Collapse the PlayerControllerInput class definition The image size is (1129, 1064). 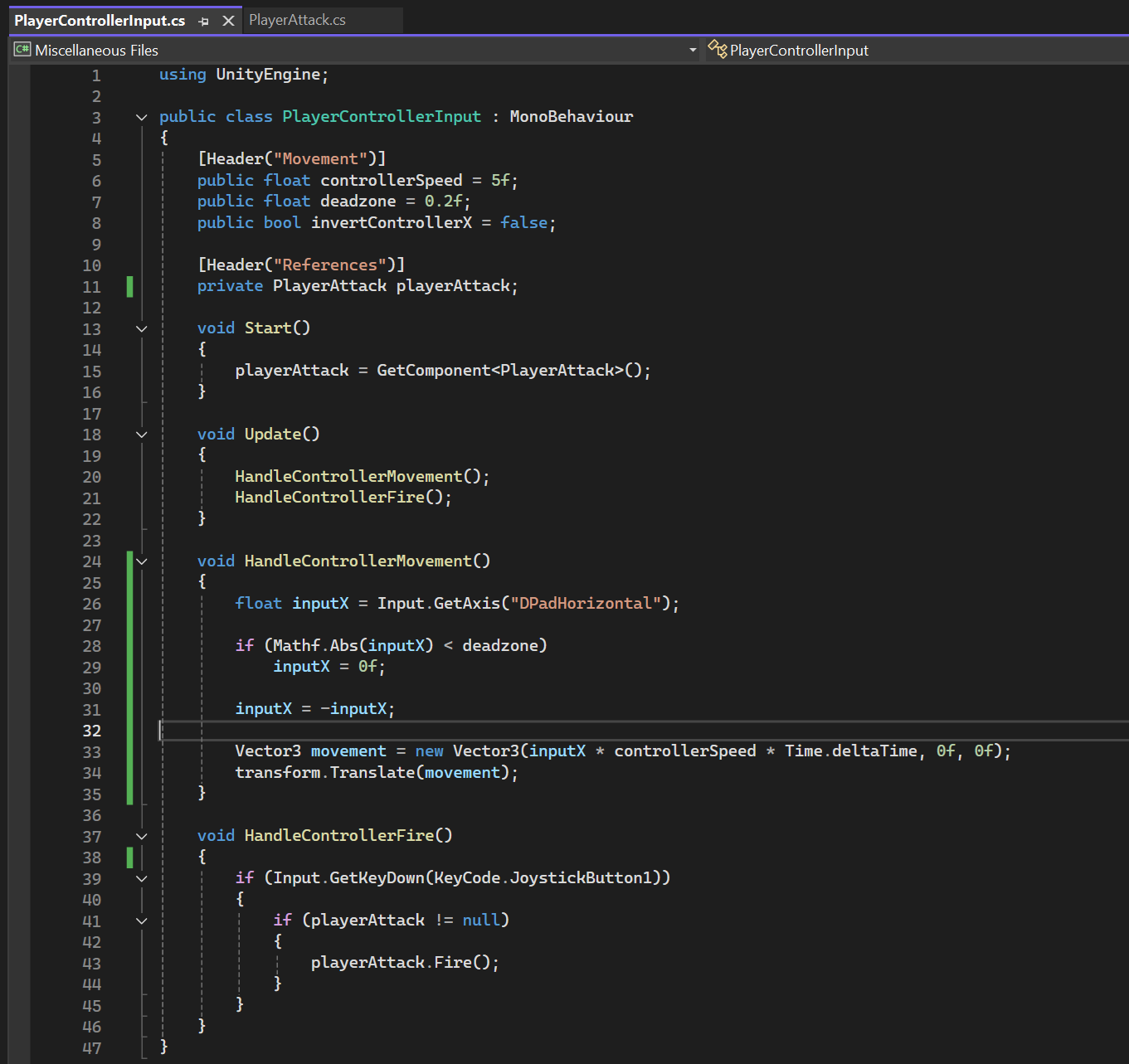coord(142,118)
